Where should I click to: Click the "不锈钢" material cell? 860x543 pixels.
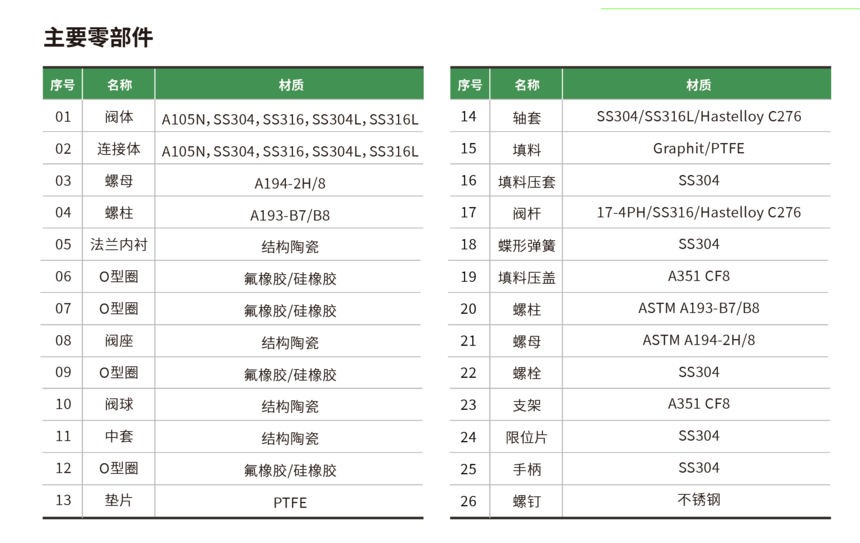(x=698, y=500)
